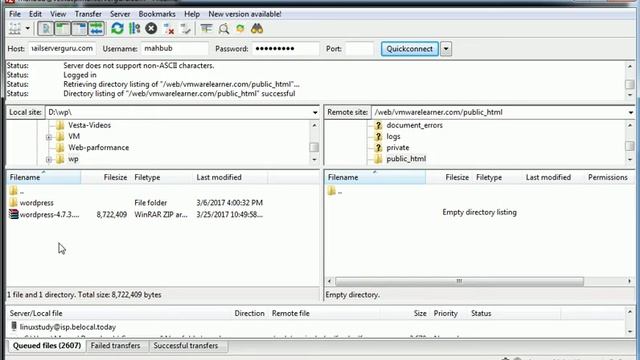Sort local files by Filename column
Image resolution: width=640 pixels, height=360 pixels.
click(x=43, y=178)
